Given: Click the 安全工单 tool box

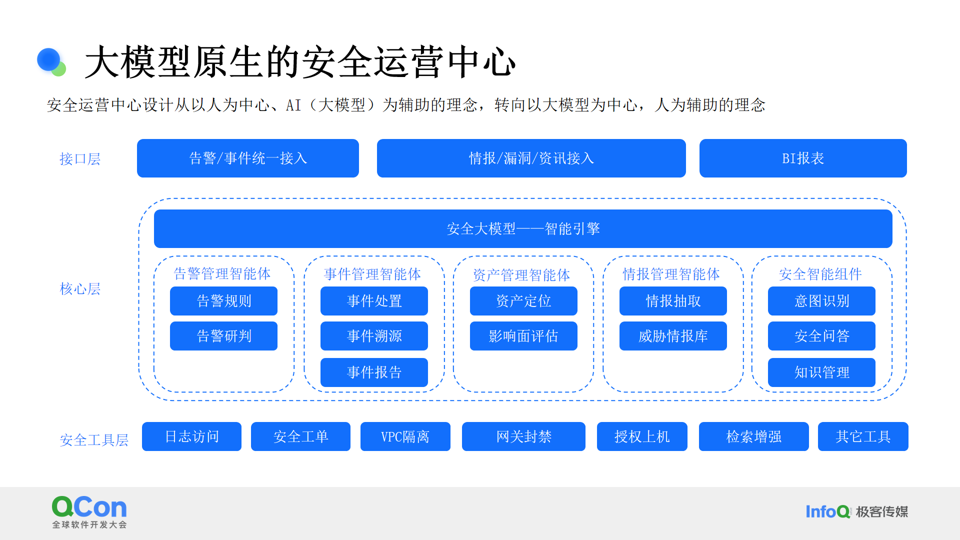Looking at the screenshot, I should tap(301, 437).
